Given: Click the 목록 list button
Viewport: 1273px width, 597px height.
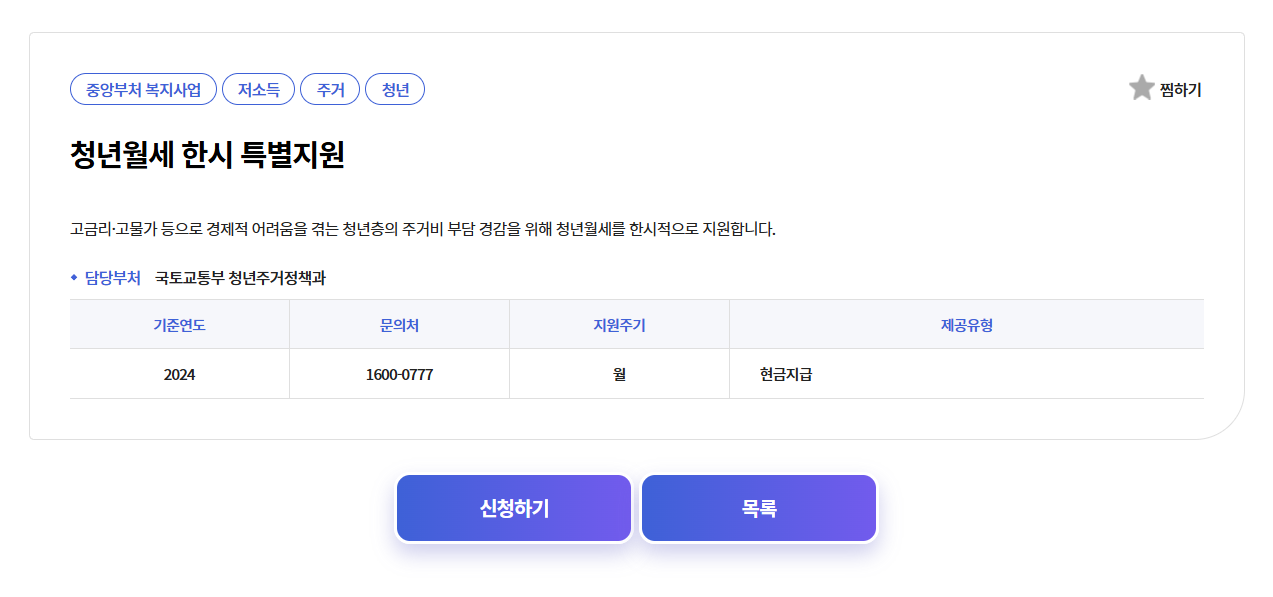Looking at the screenshot, I should tap(758, 508).
